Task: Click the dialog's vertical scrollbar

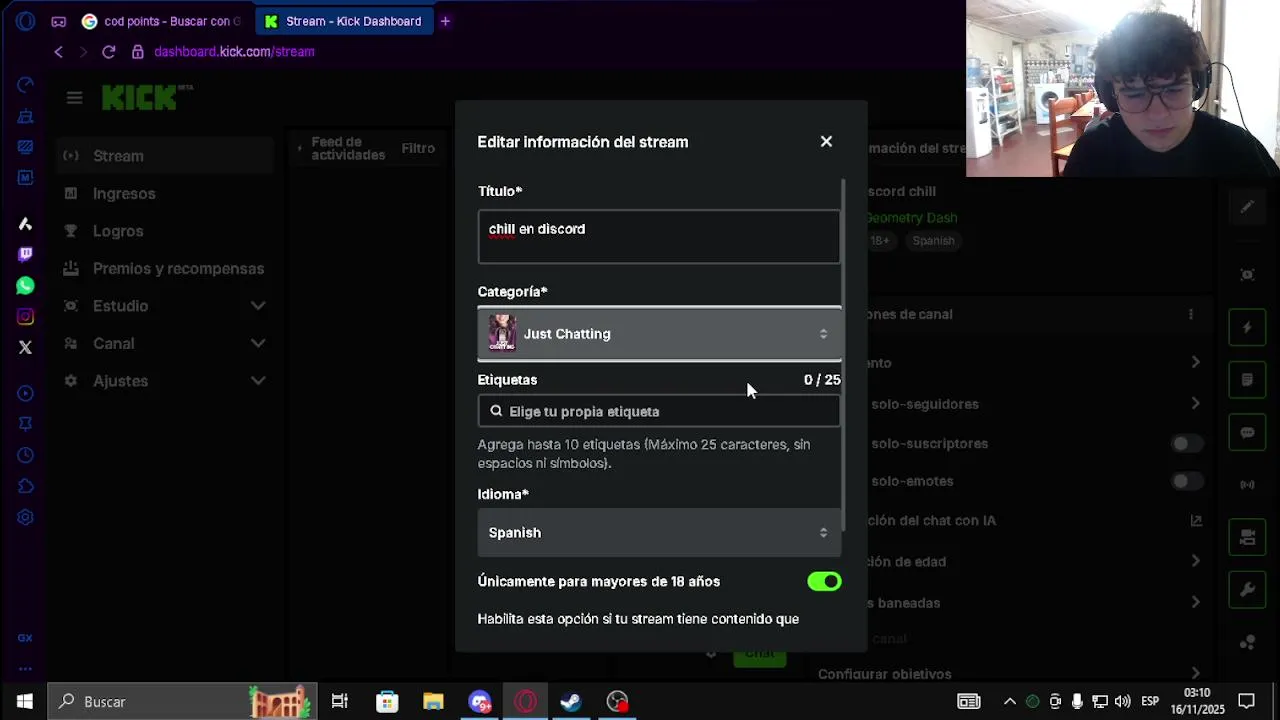Action: click(x=845, y=355)
